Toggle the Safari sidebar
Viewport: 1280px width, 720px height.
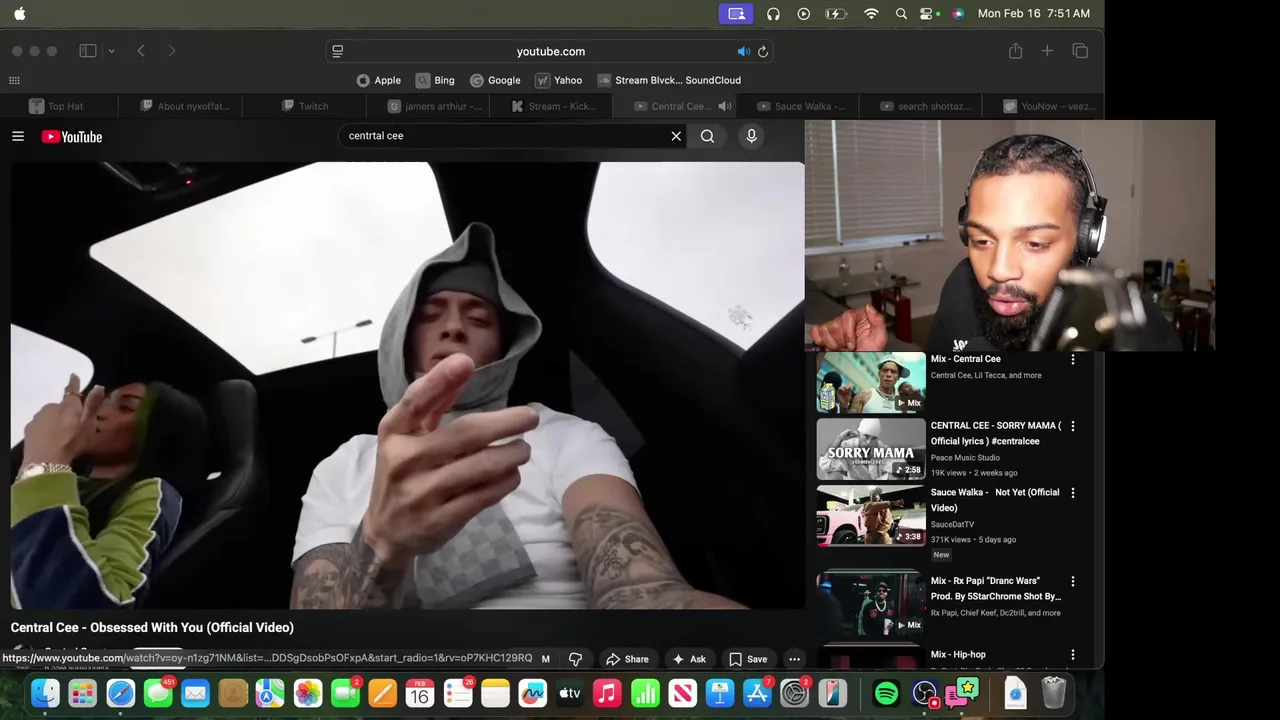tap(88, 51)
